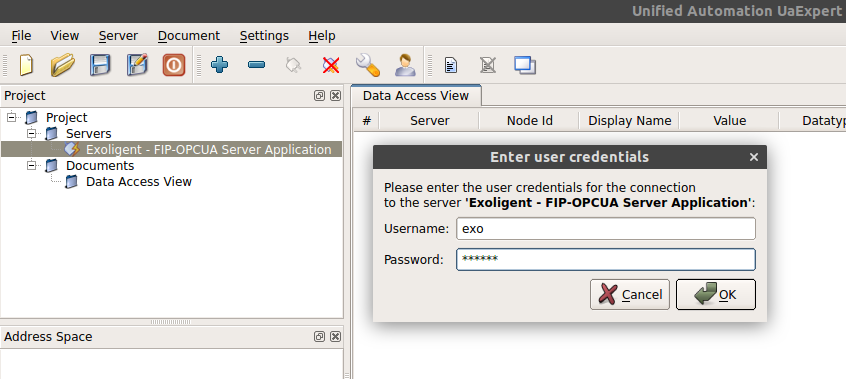Image resolution: width=846 pixels, height=379 pixels.
Task: Add document page icon in toolbar
Action: [x=451, y=65]
